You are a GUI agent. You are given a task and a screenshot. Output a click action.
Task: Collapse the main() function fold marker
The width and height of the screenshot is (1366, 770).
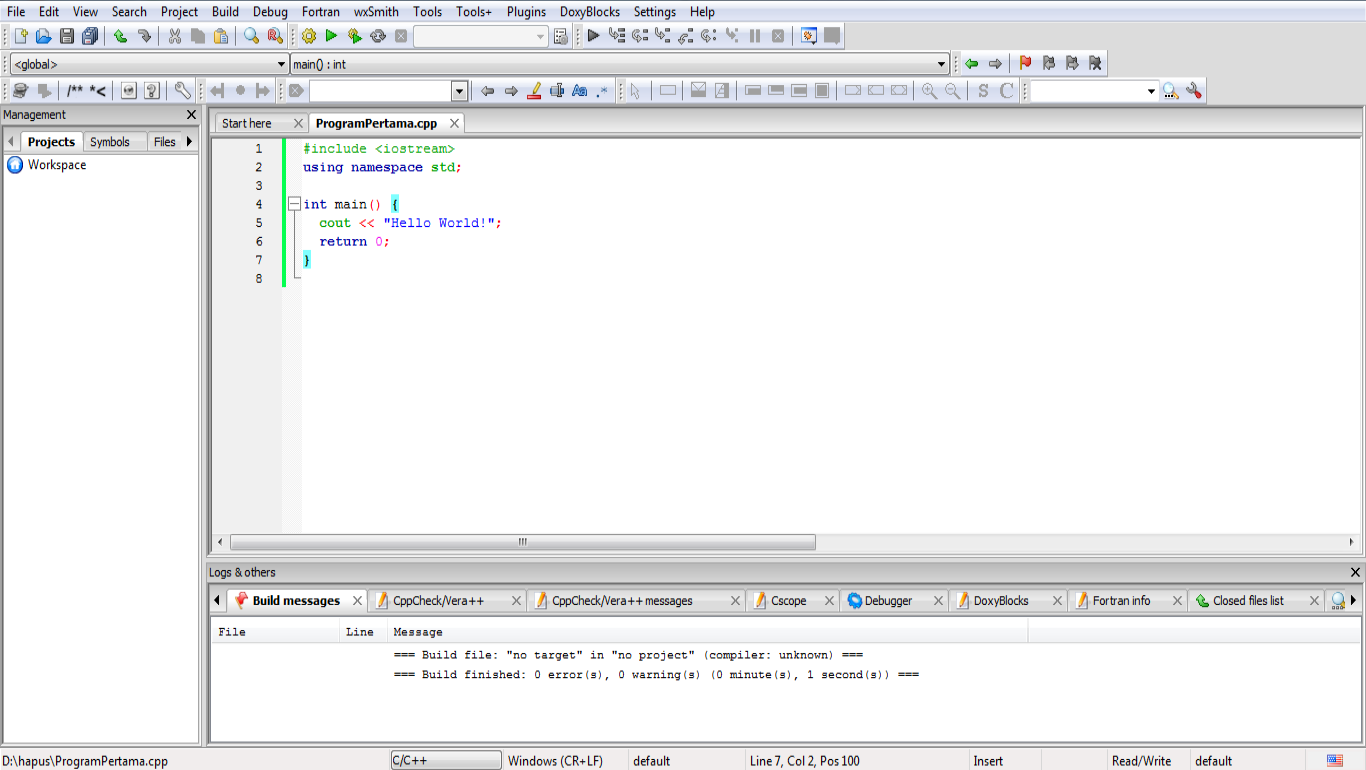click(x=294, y=203)
